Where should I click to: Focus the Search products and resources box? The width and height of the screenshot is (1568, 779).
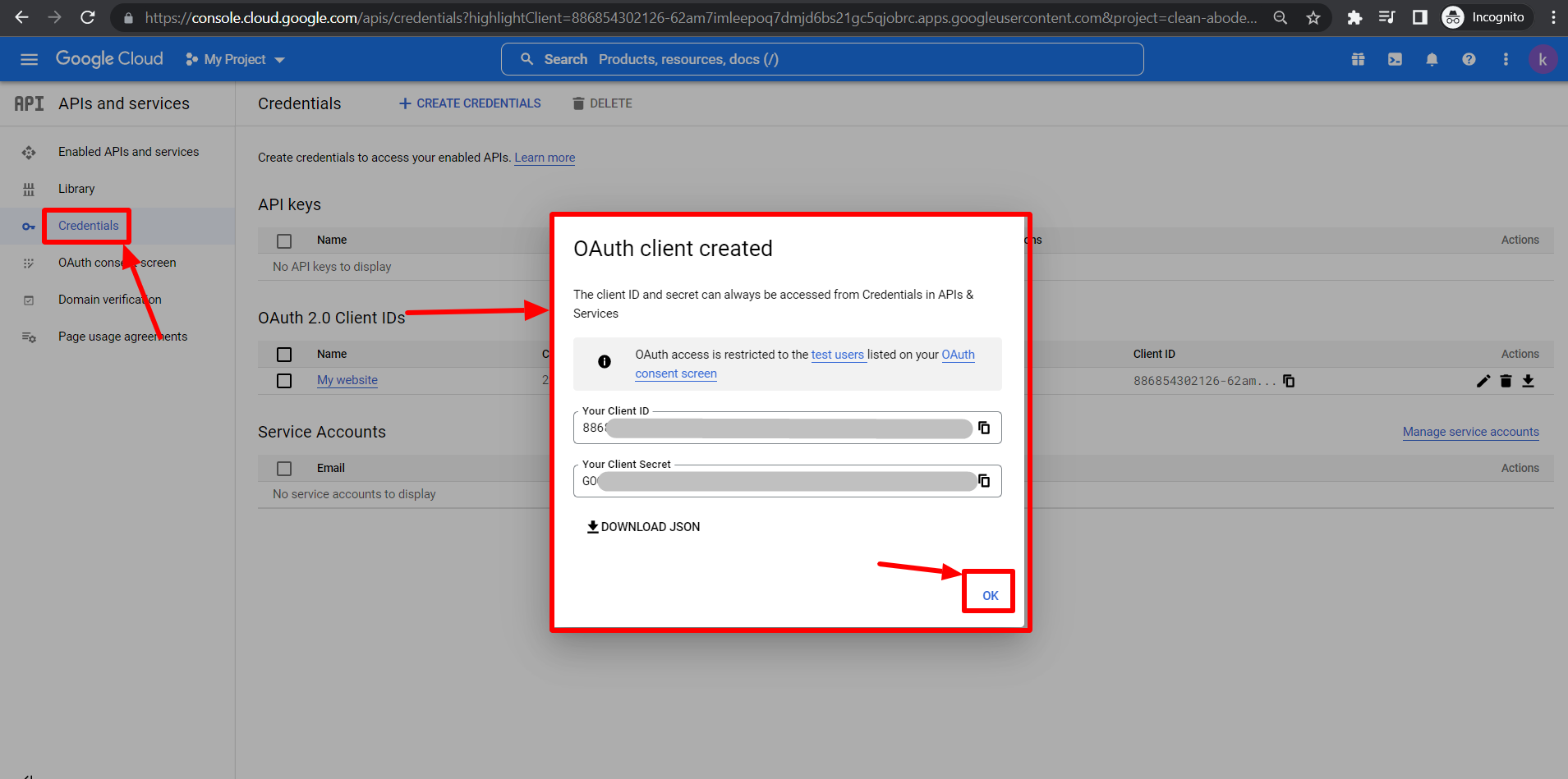coord(822,59)
